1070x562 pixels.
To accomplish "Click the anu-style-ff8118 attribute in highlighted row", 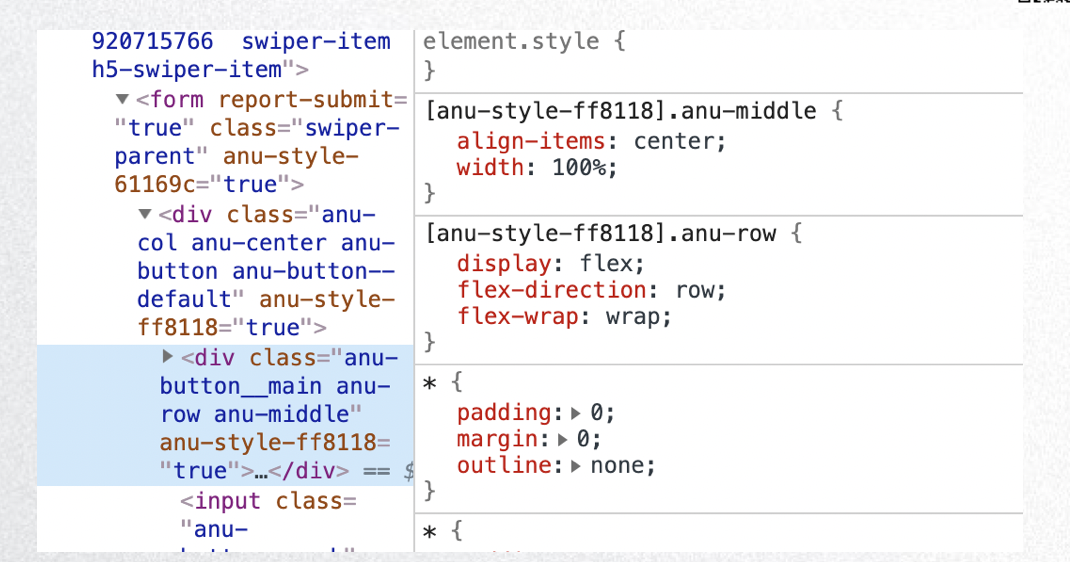I will 268,443.
